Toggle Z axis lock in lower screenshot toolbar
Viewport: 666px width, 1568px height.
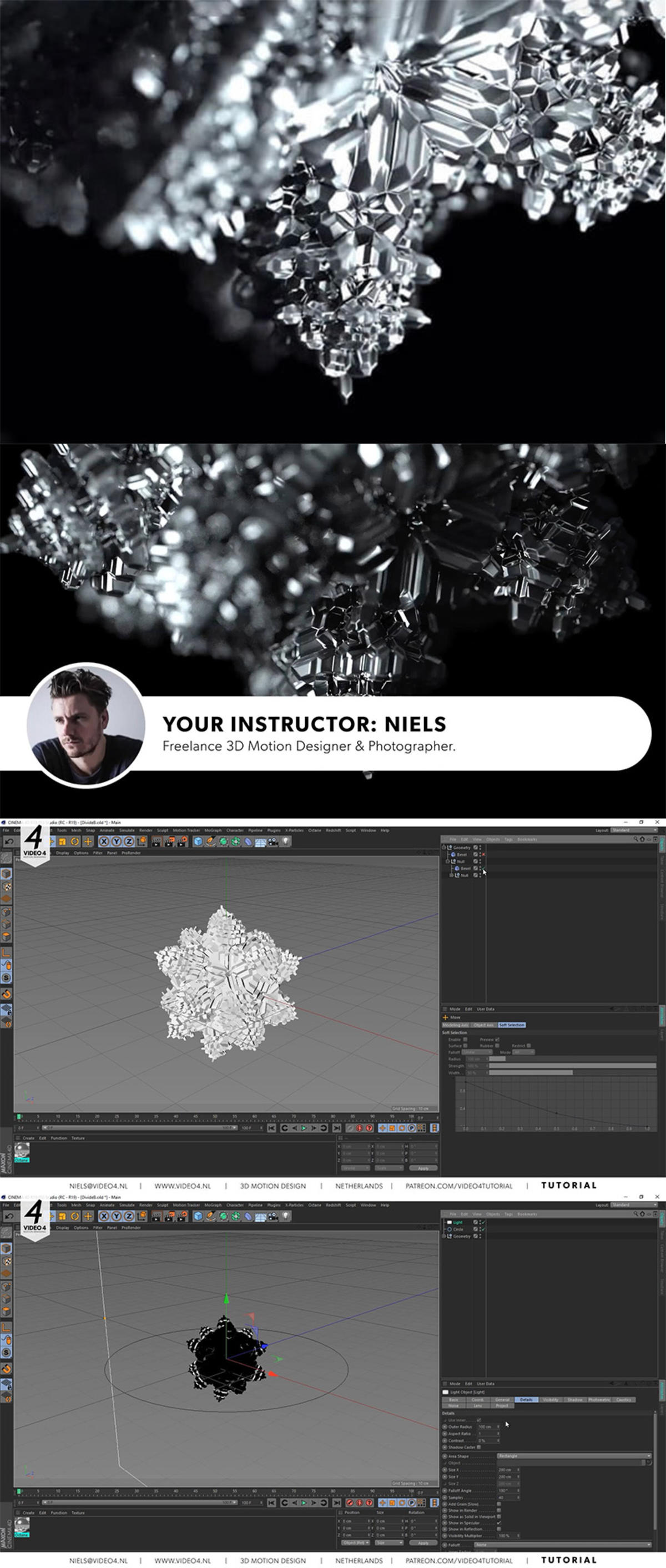tap(128, 1216)
